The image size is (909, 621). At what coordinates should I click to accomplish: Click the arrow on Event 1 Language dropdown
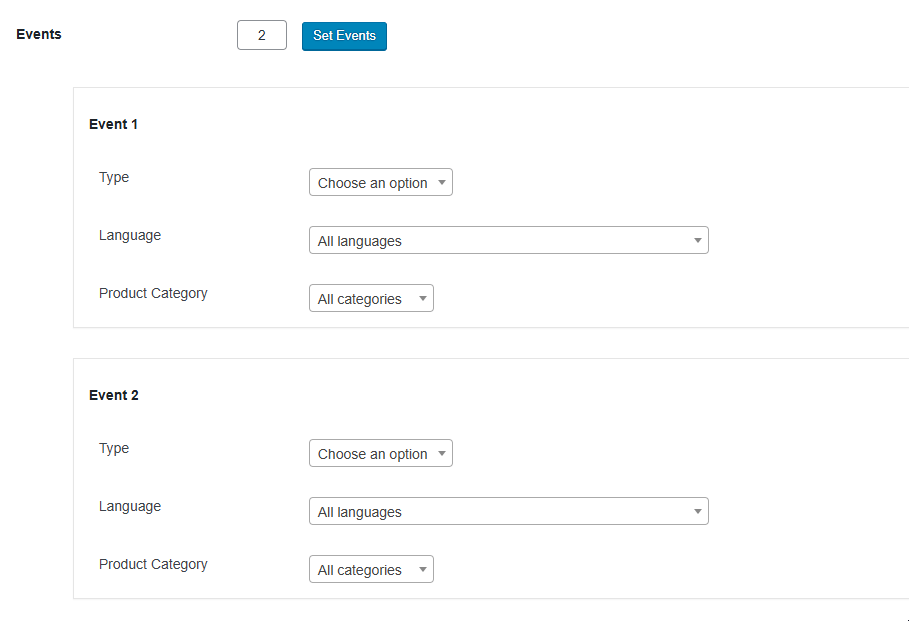pyautogui.click(x=697, y=241)
